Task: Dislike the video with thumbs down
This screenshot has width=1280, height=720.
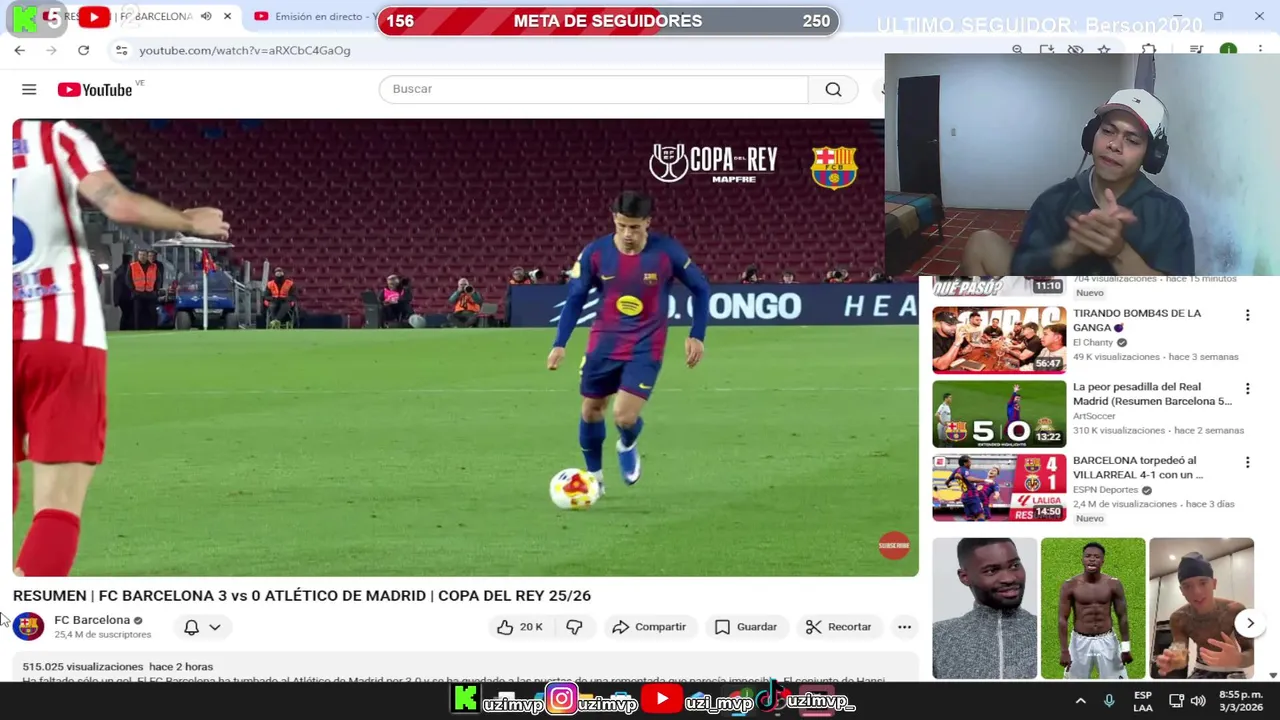Action: (x=574, y=627)
